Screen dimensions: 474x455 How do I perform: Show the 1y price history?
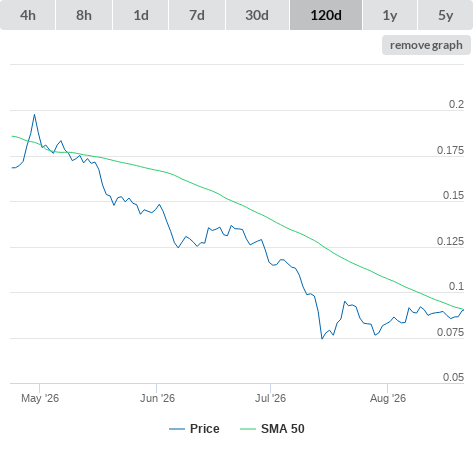(x=390, y=15)
